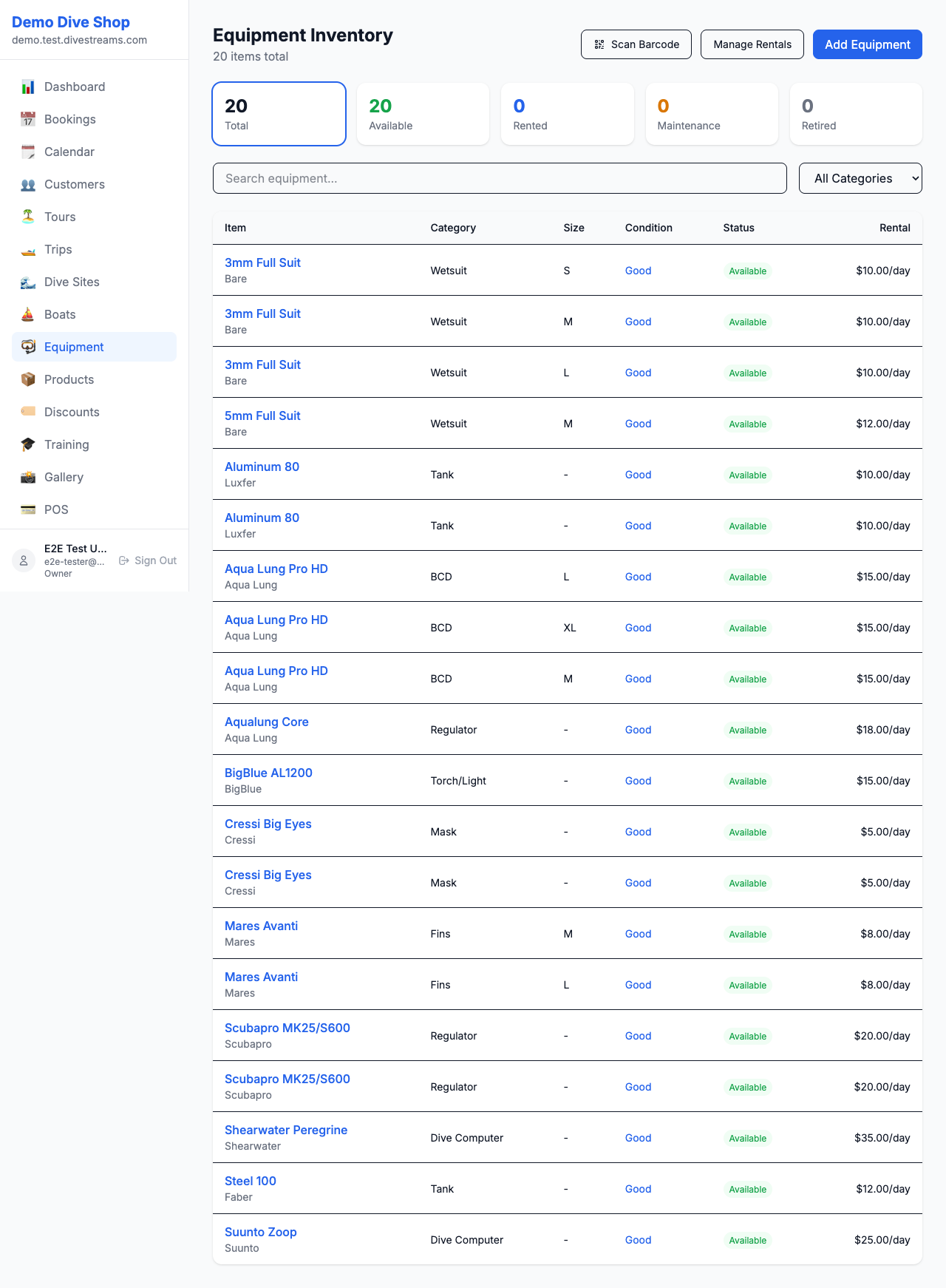Go to Products in the sidebar
The width and height of the screenshot is (946, 1288).
[x=69, y=380]
